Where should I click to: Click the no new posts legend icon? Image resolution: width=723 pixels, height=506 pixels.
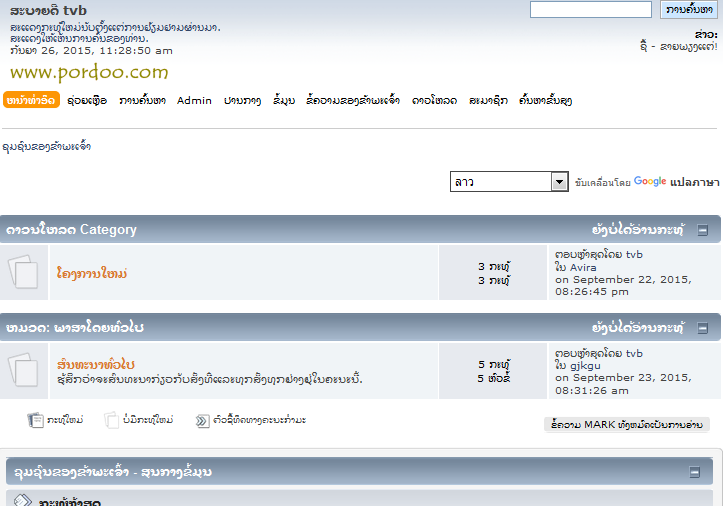[x=111, y=420]
